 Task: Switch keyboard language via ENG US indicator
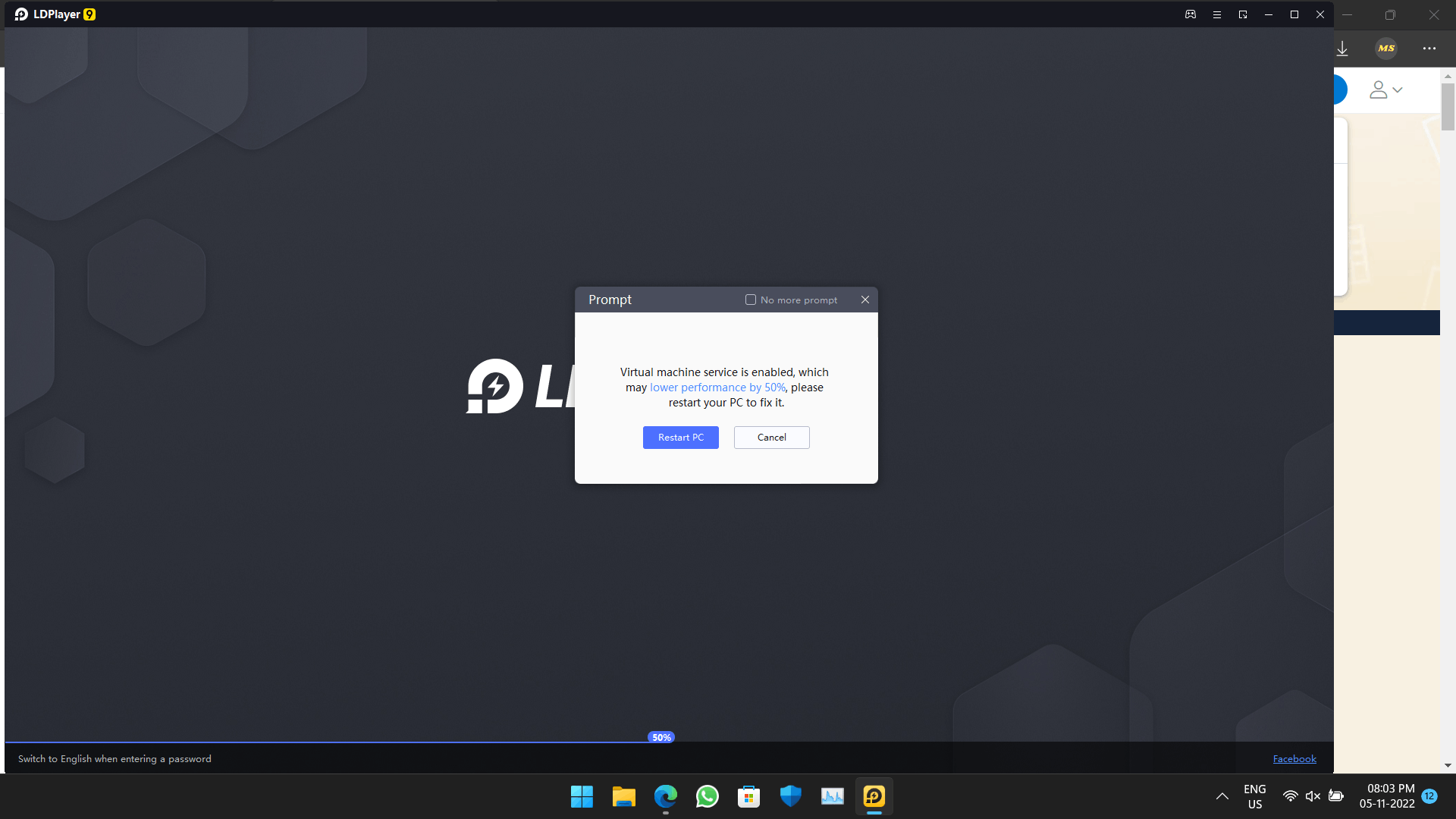[x=1255, y=796]
